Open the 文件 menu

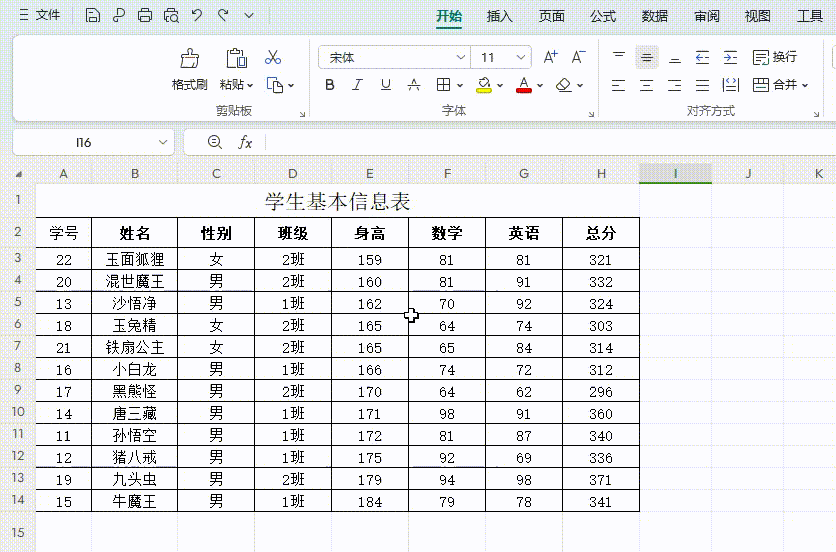coord(39,15)
